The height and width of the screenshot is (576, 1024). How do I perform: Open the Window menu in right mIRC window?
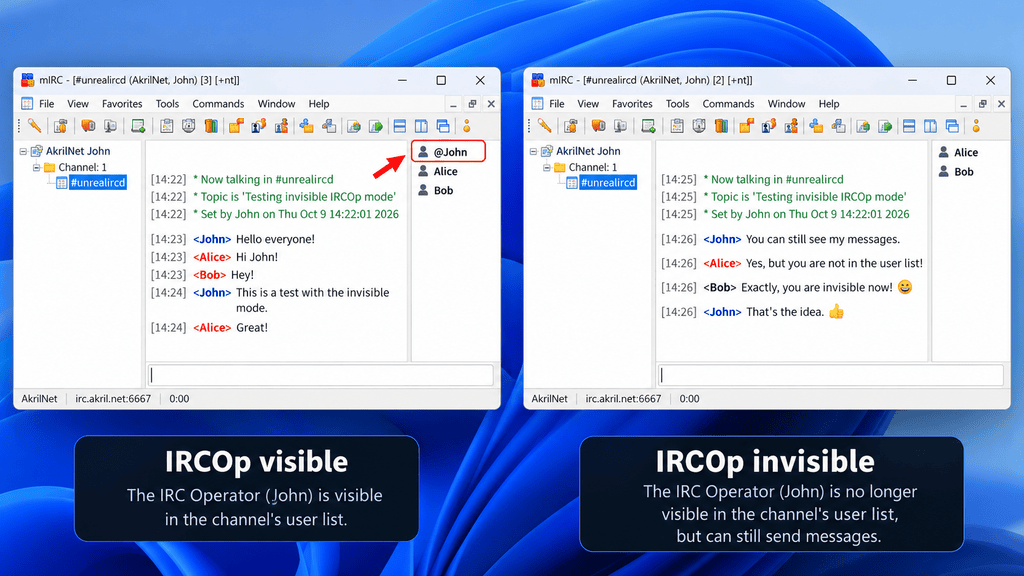(786, 104)
